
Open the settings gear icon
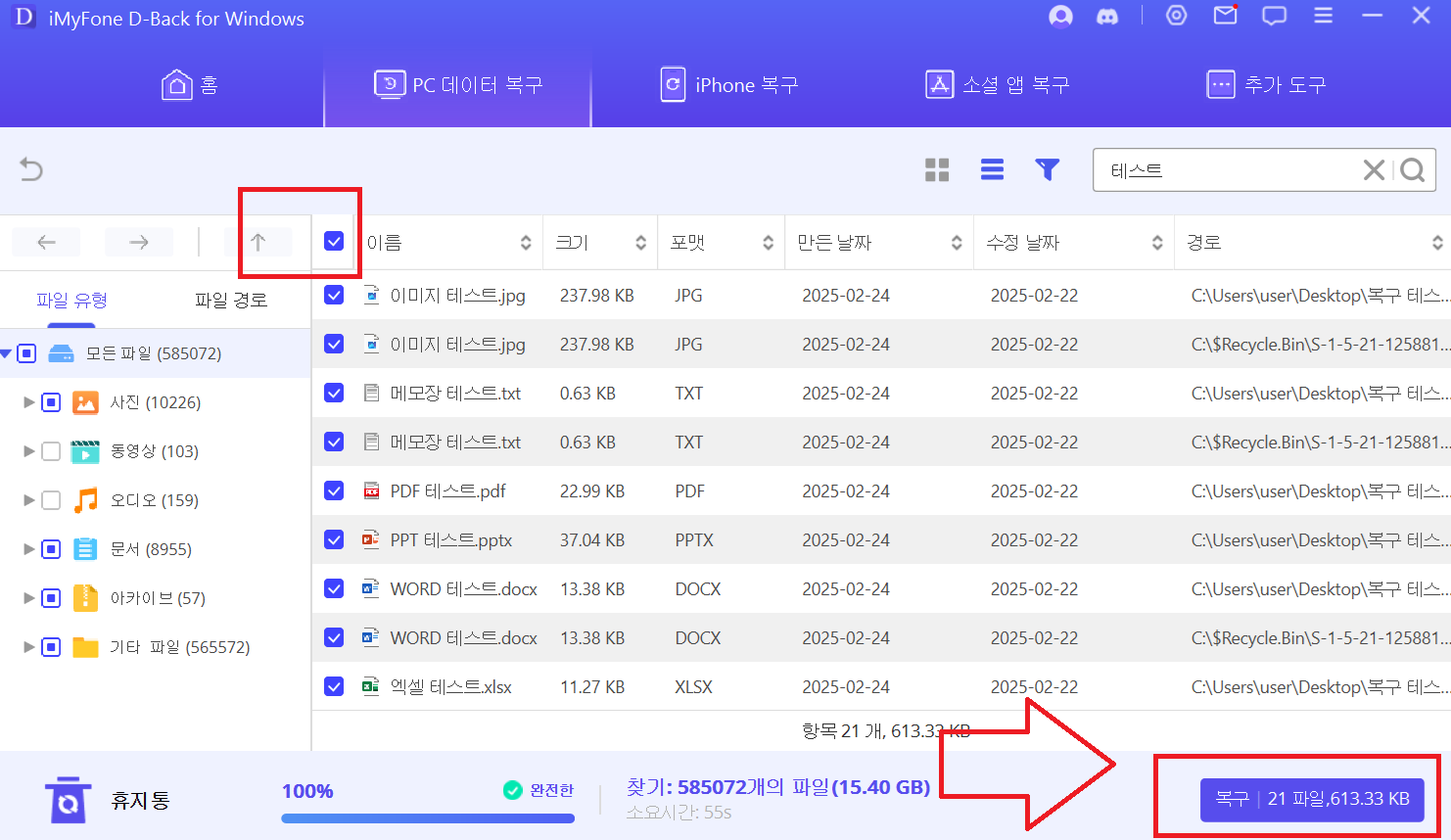point(1176,16)
